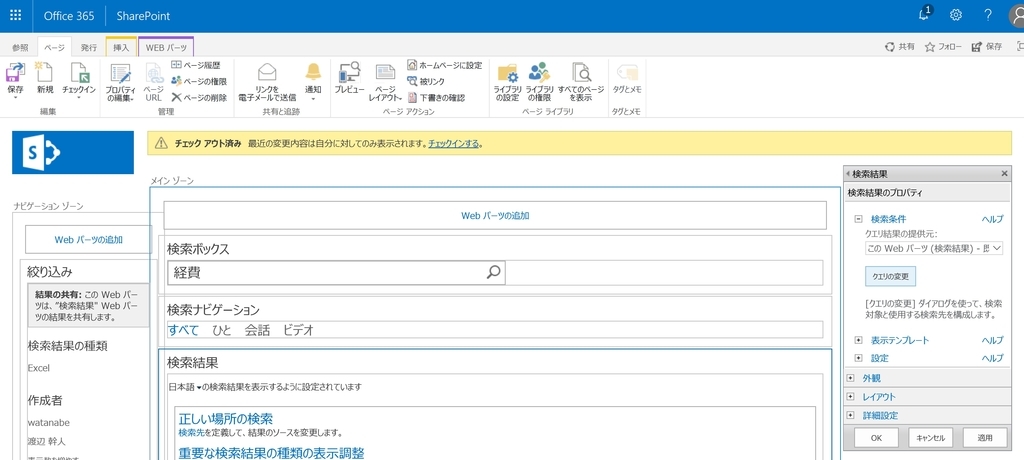
Task: Expand the 詳細設定 section
Action: (850, 416)
